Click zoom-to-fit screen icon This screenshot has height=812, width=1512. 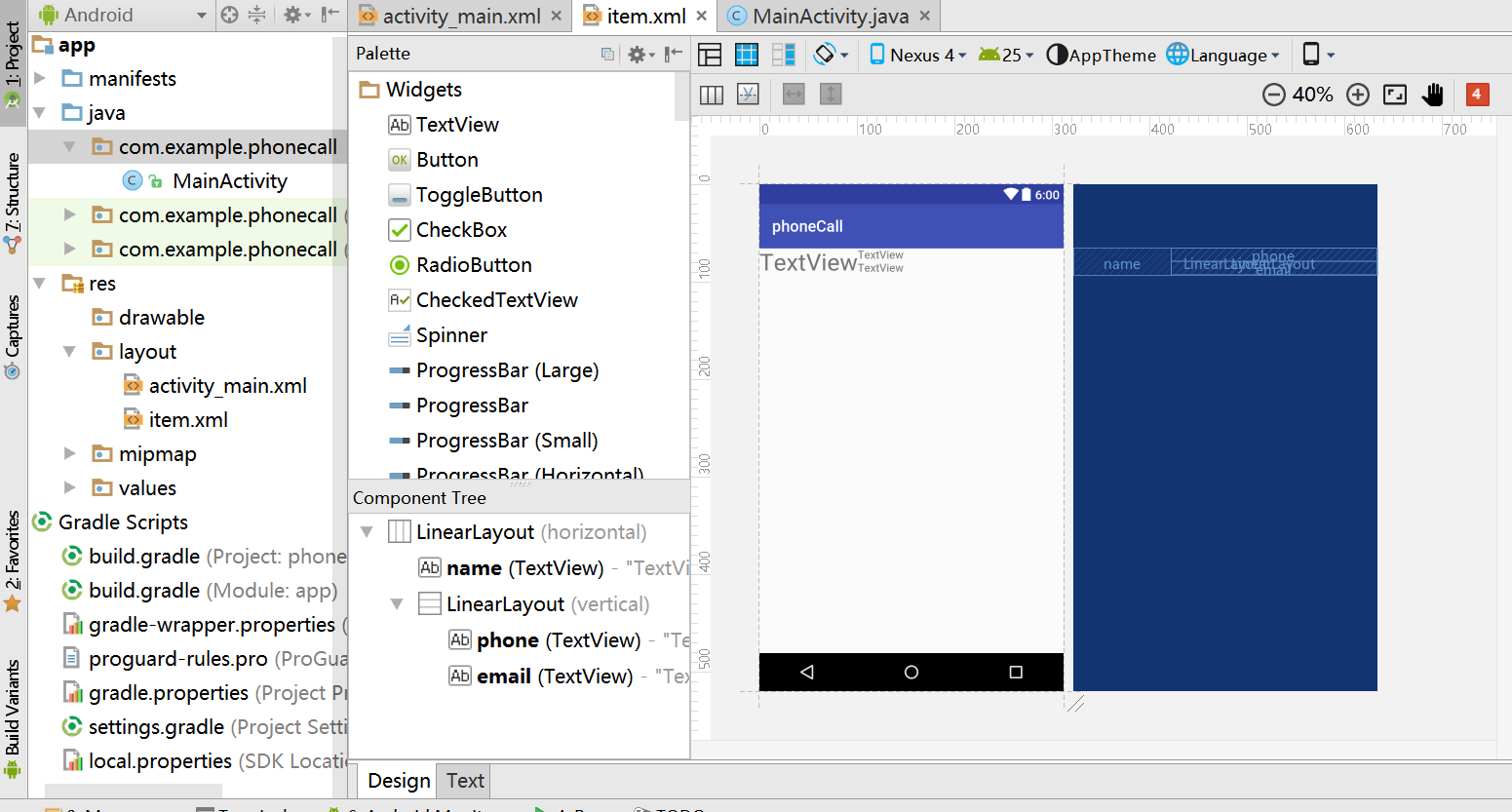[x=1396, y=95]
